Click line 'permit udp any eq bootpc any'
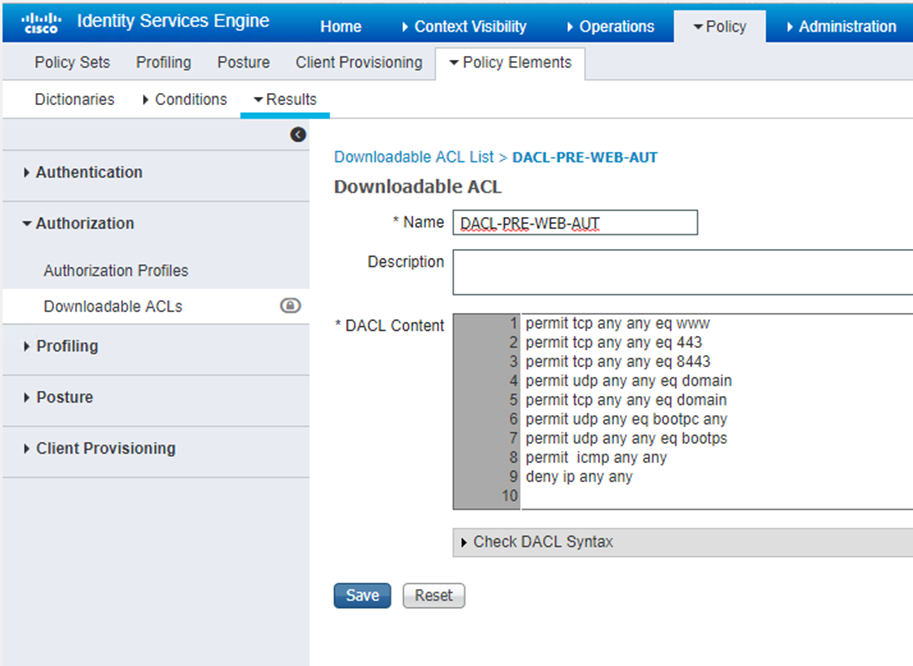Image resolution: width=913 pixels, height=666 pixels. click(x=626, y=419)
